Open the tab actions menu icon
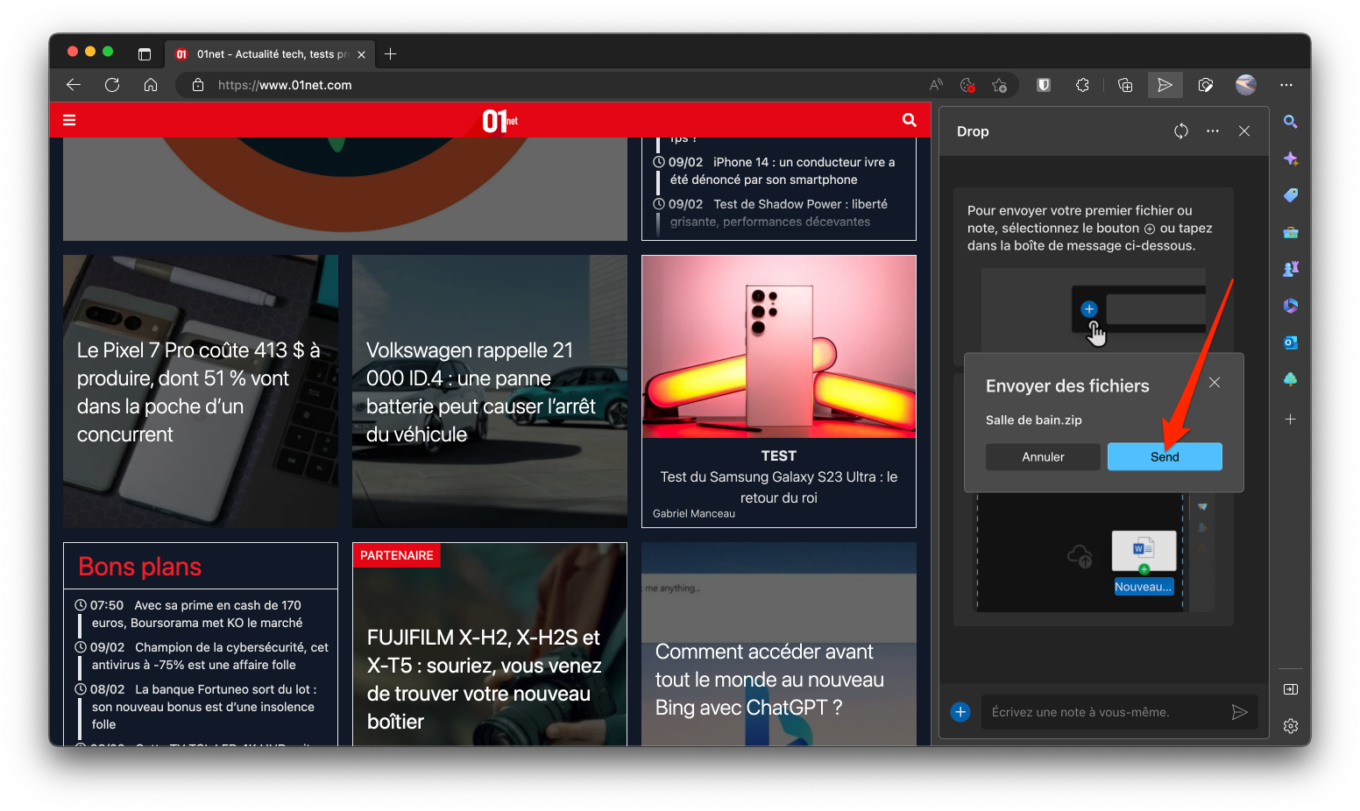1360x811 pixels. pyautogui.click(x=144, y=54)
